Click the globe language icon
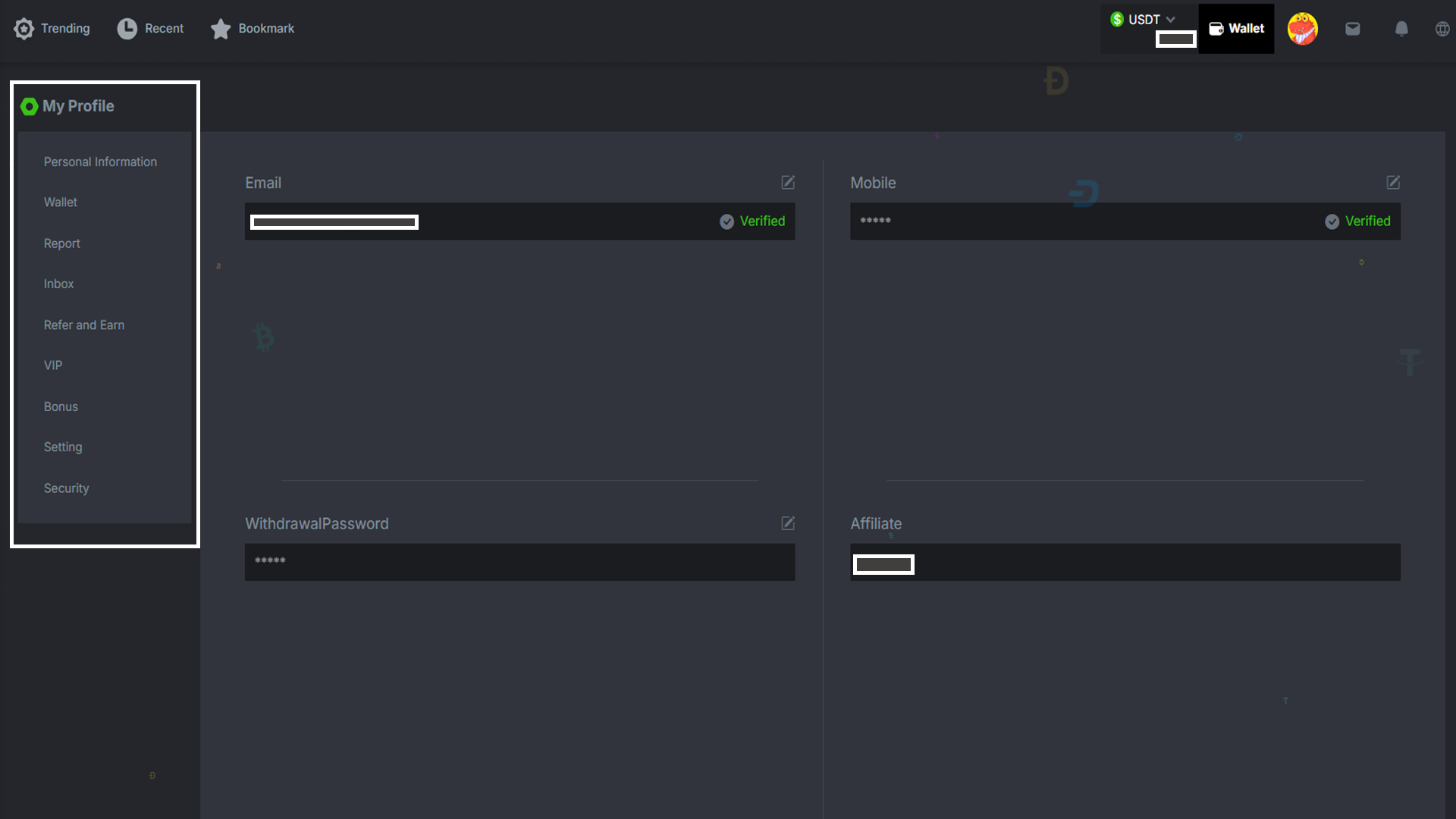The height and width of the screenshot is (819, 1456). coord(1442,29)
